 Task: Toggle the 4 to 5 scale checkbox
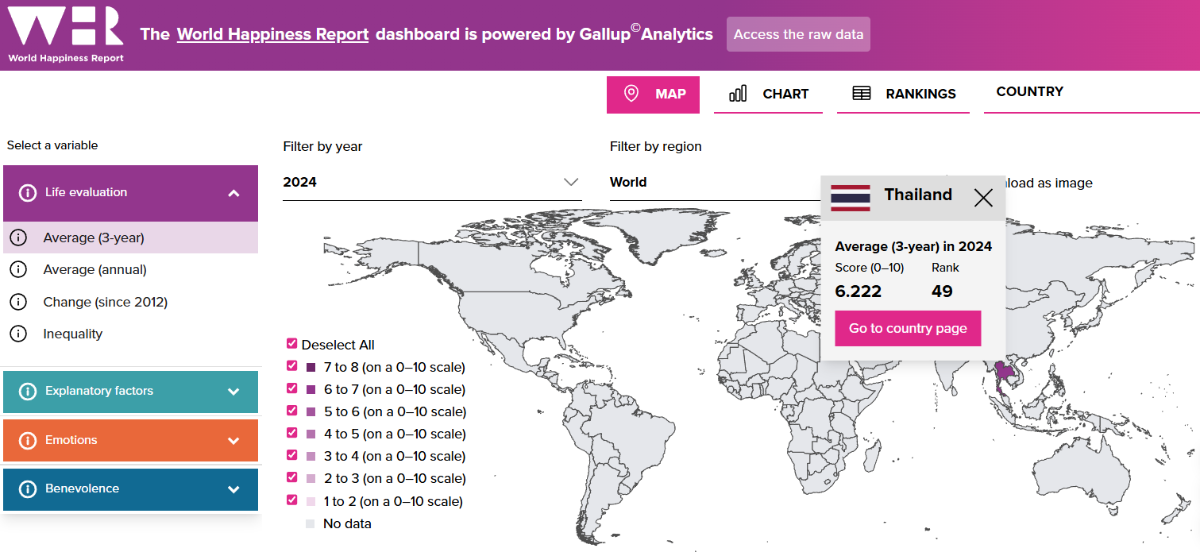pyautogui.click(x=292, y=433)
